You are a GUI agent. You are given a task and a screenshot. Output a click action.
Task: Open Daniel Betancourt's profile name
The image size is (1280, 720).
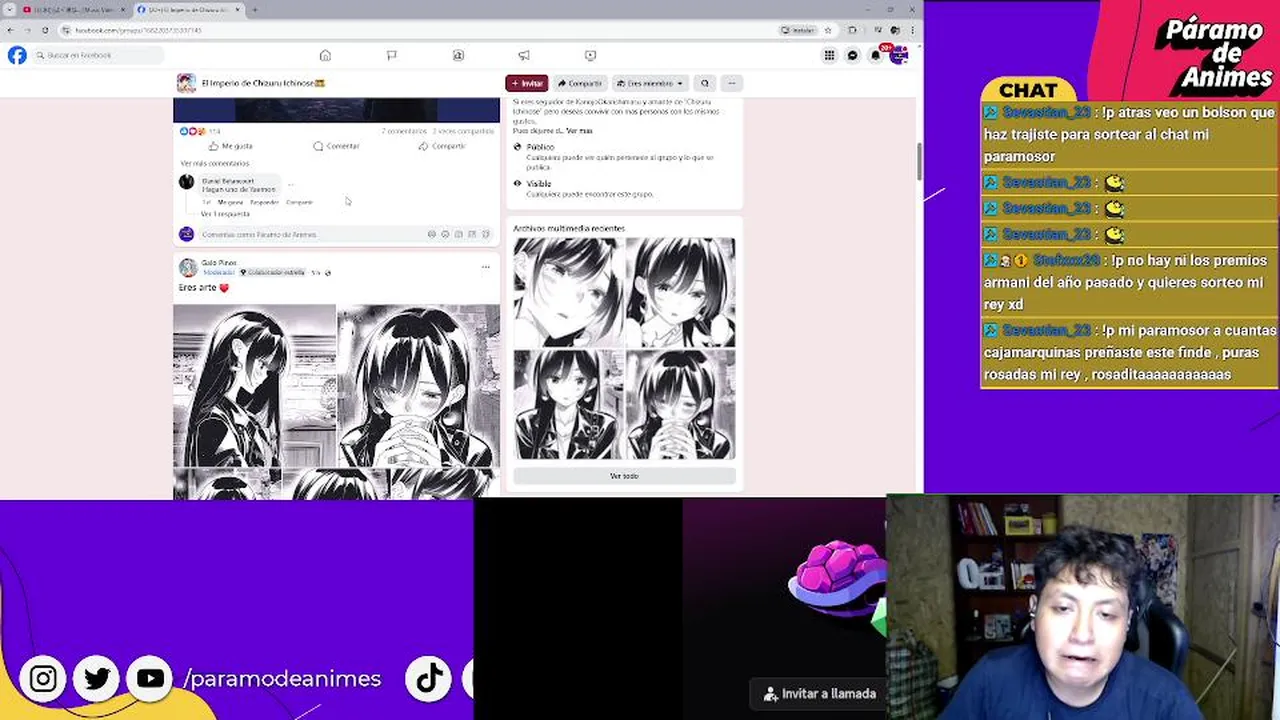tap(228, 181)
